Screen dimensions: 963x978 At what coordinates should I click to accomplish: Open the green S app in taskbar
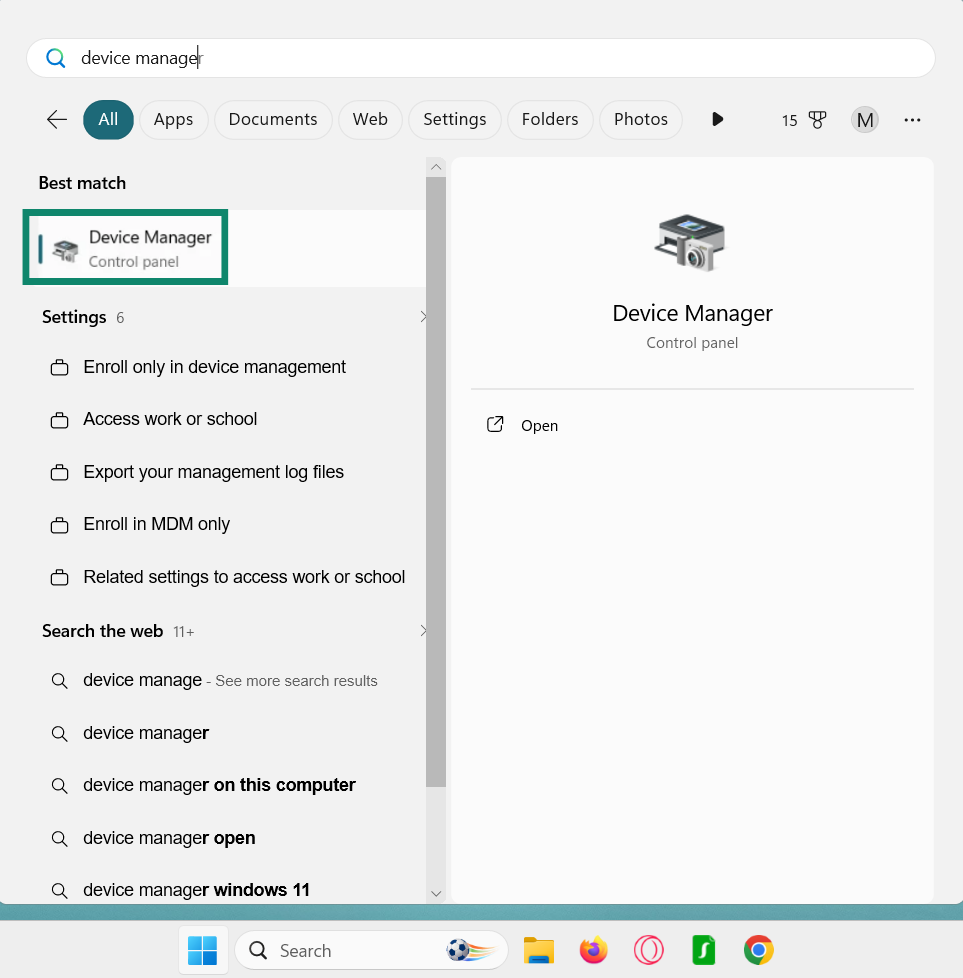point(704,951)
